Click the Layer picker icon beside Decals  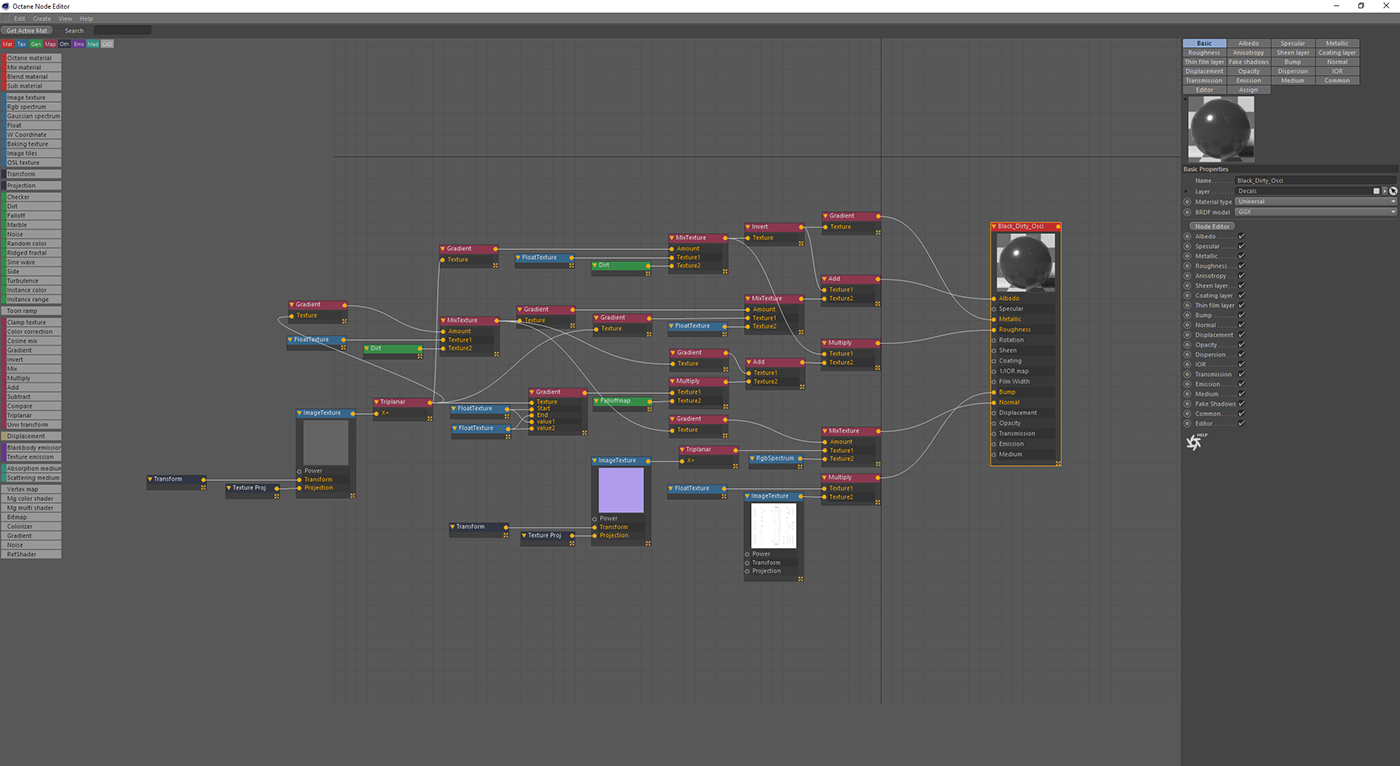coord(1393,191)
